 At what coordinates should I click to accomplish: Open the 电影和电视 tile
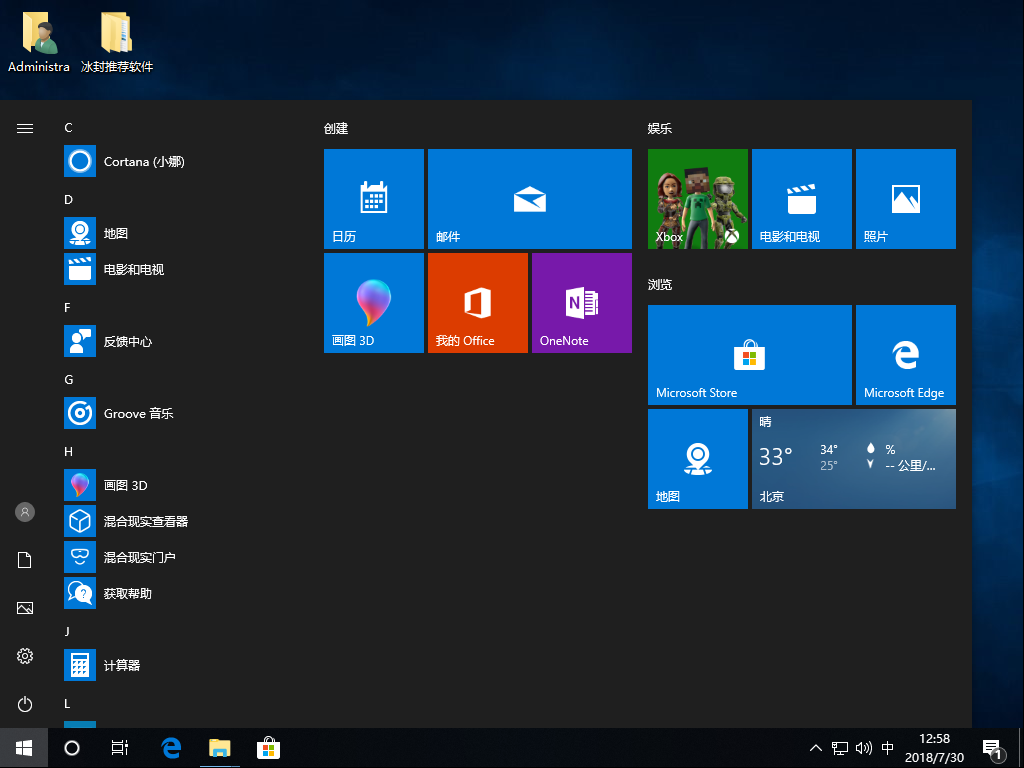tap(802, 199)
